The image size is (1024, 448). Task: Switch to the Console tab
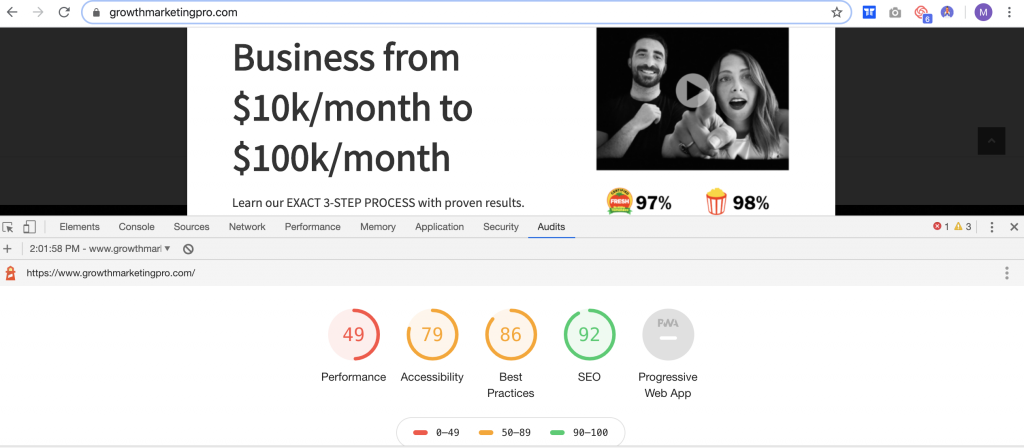136,227
